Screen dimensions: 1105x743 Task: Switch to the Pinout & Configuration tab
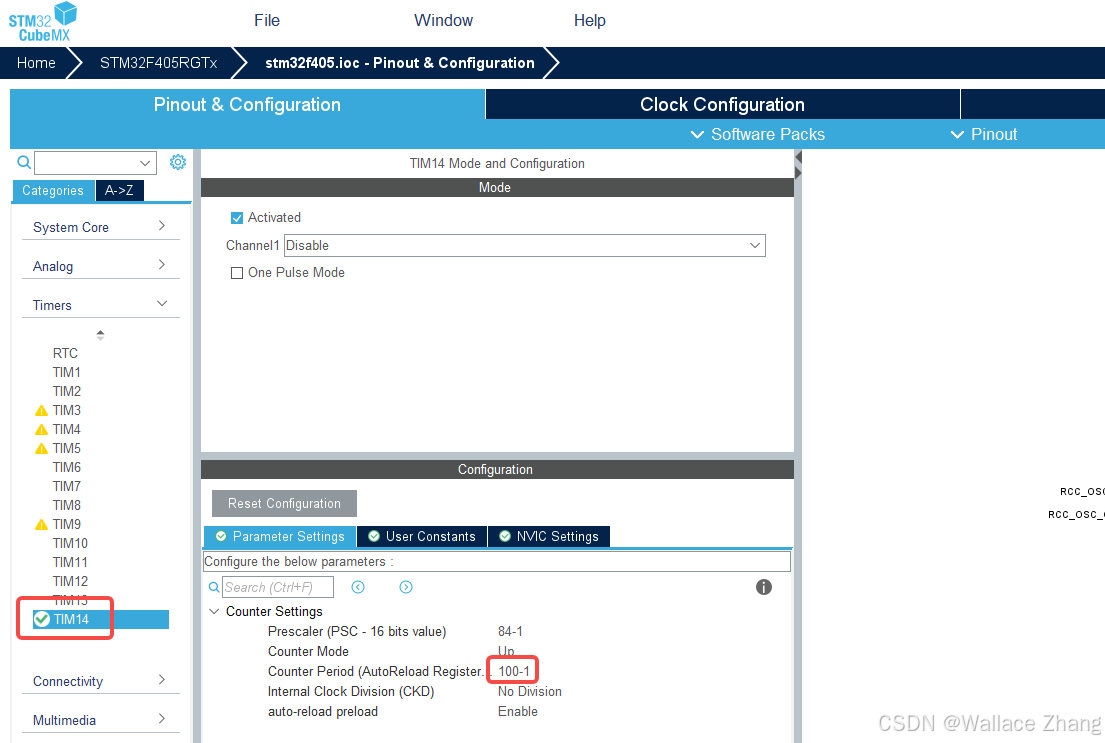pos(247,104)
